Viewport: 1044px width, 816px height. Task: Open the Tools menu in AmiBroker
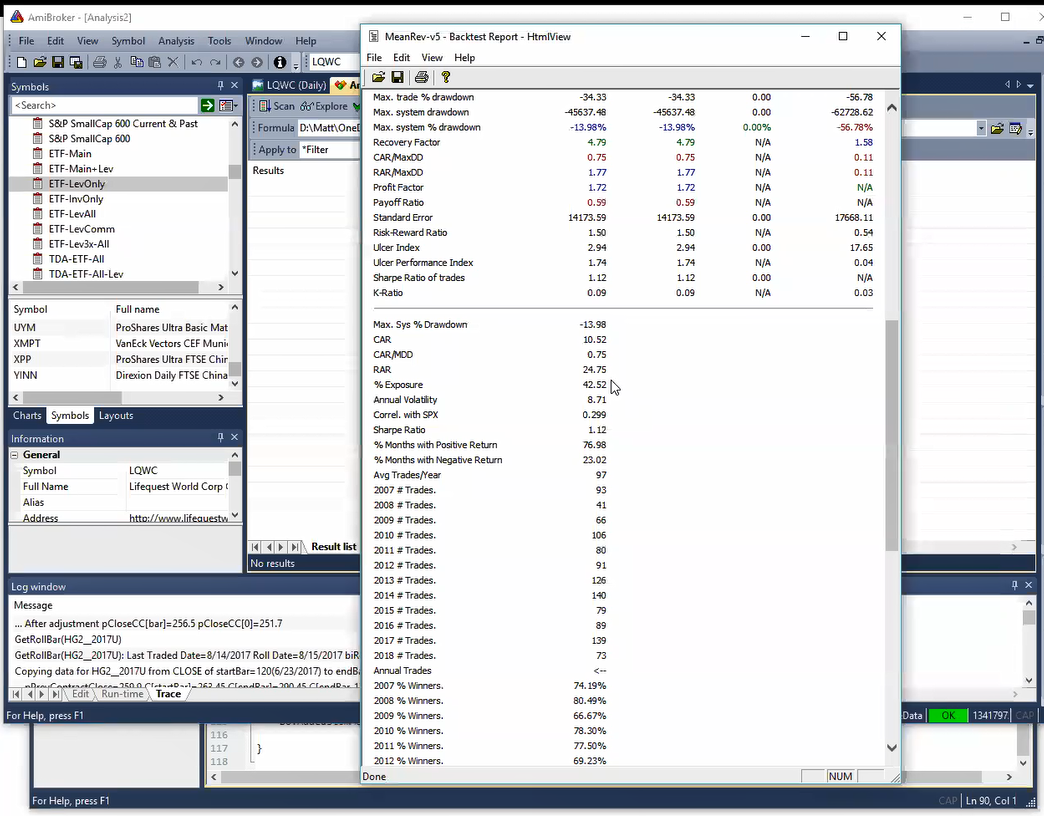219,41
